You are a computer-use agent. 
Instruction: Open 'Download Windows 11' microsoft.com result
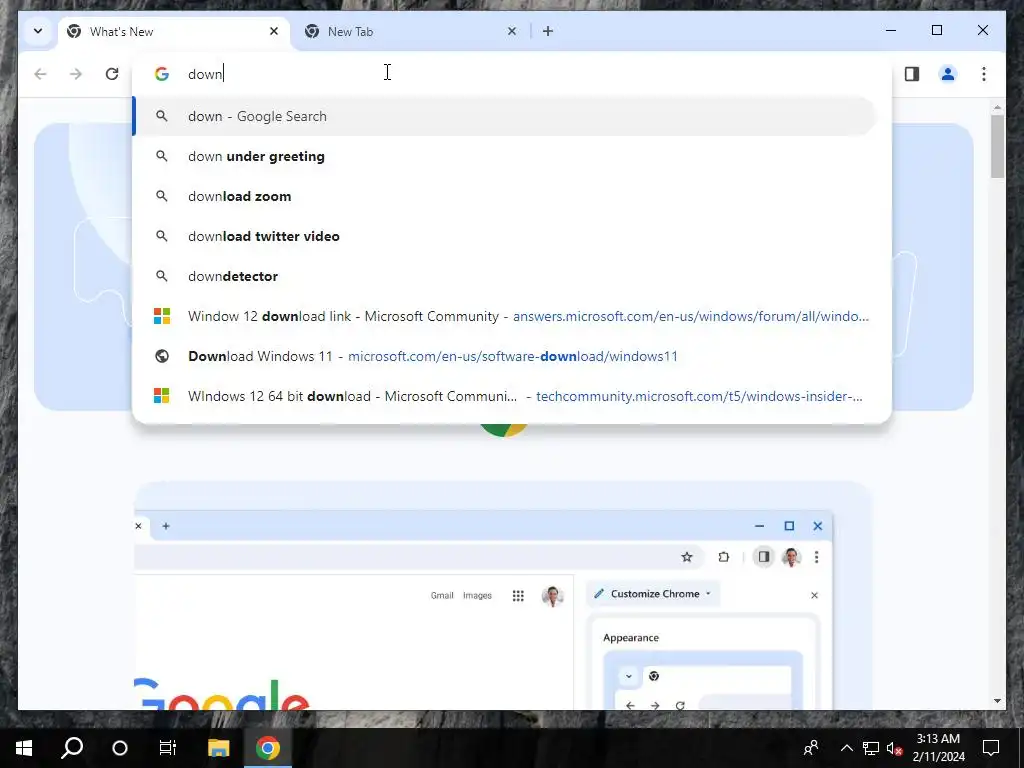[x=504, y=356]
